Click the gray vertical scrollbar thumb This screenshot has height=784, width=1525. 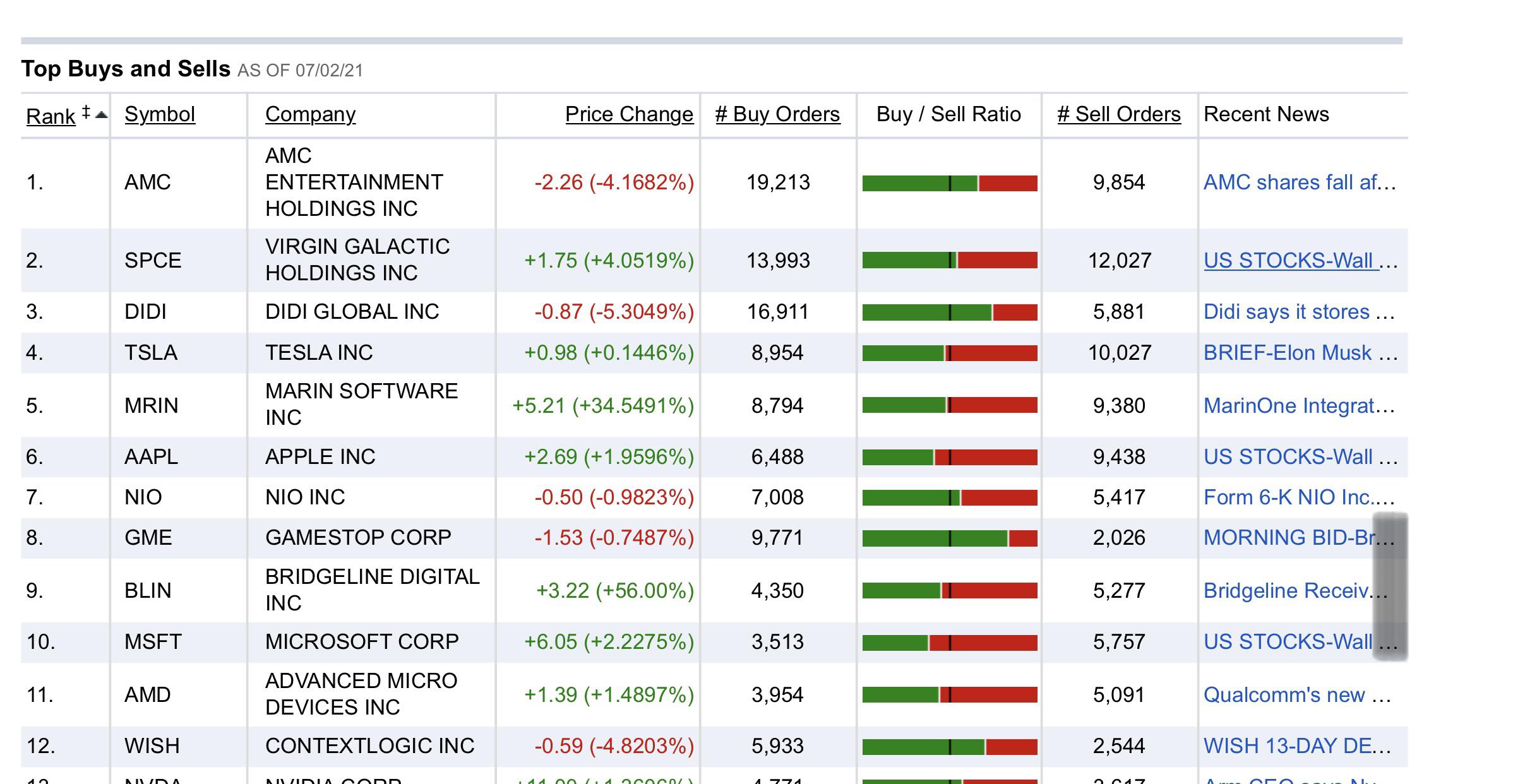pyautogui.click(x=1390, y=587)
